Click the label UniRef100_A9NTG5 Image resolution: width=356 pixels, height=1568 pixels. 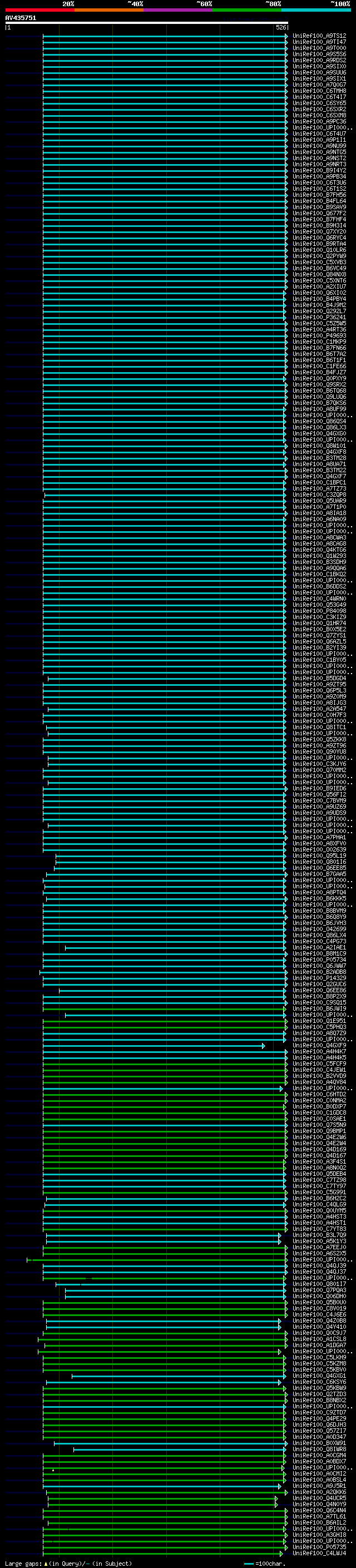[319, 152]
